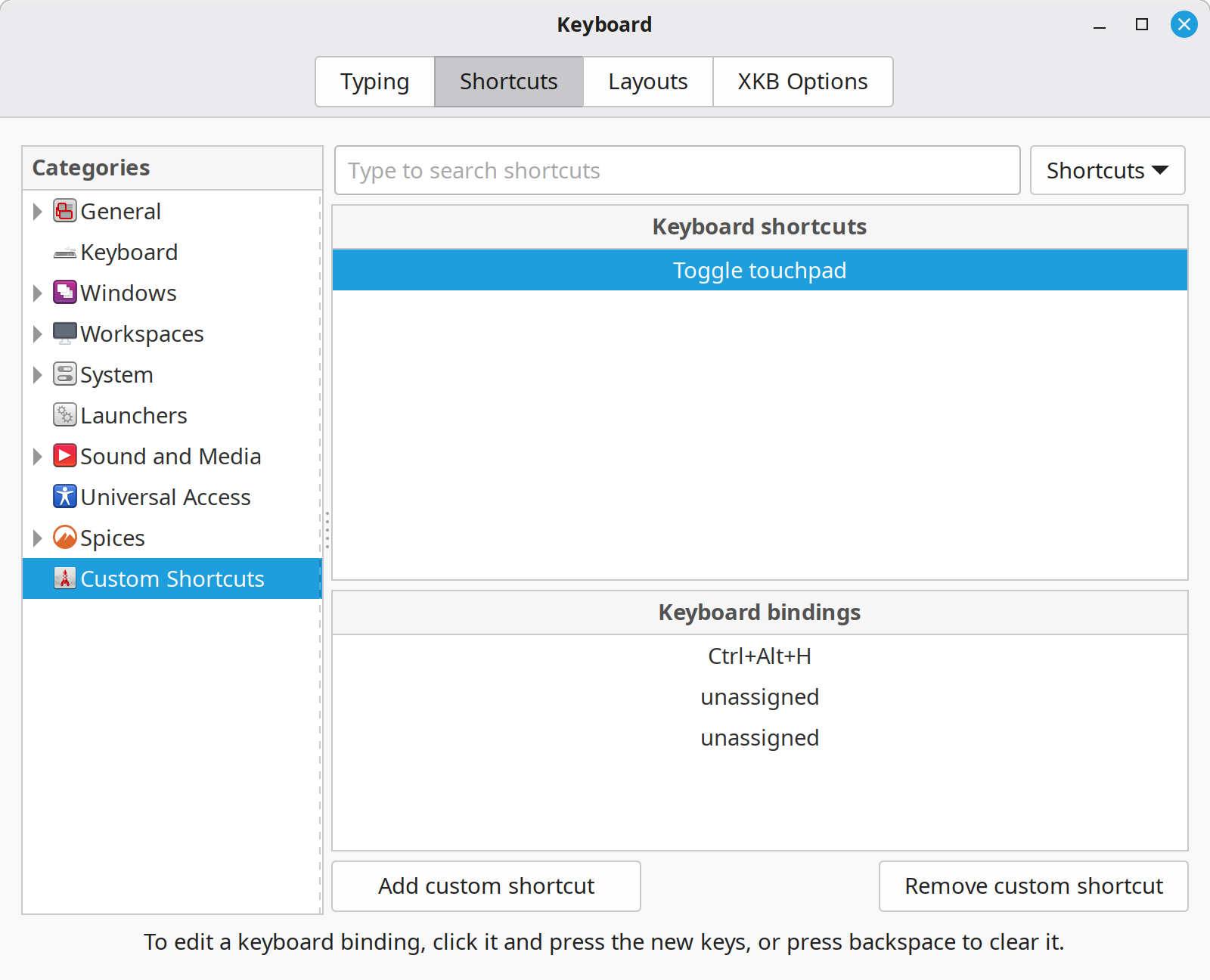
Task: Click the Categories column header
Action: point(172,168)
